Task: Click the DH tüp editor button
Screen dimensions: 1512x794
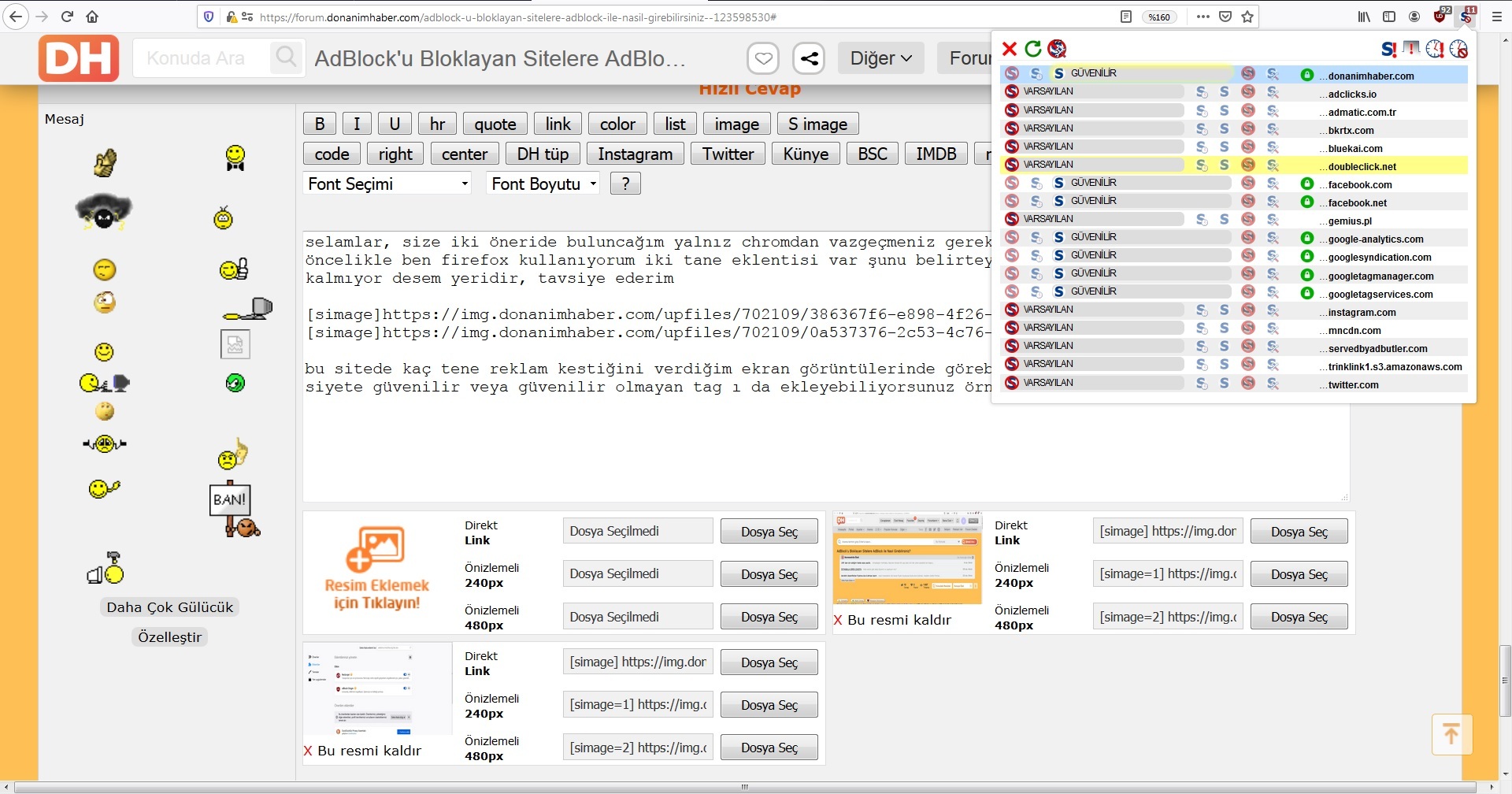Action: (543, 154)
